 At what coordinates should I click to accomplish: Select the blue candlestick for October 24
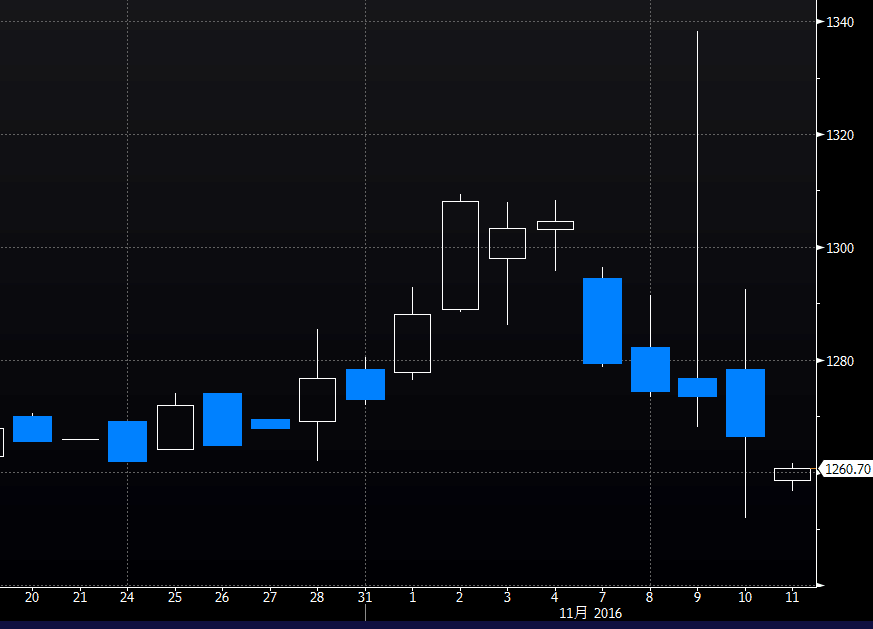coord(127,441)
